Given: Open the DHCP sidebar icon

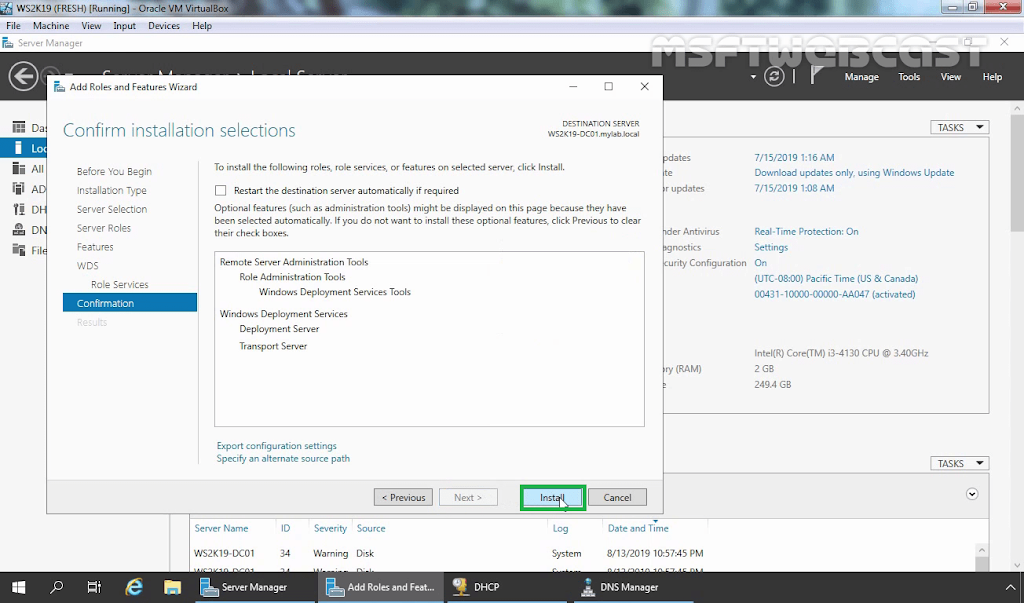Looking at the screenshot, I should (19, 209).
